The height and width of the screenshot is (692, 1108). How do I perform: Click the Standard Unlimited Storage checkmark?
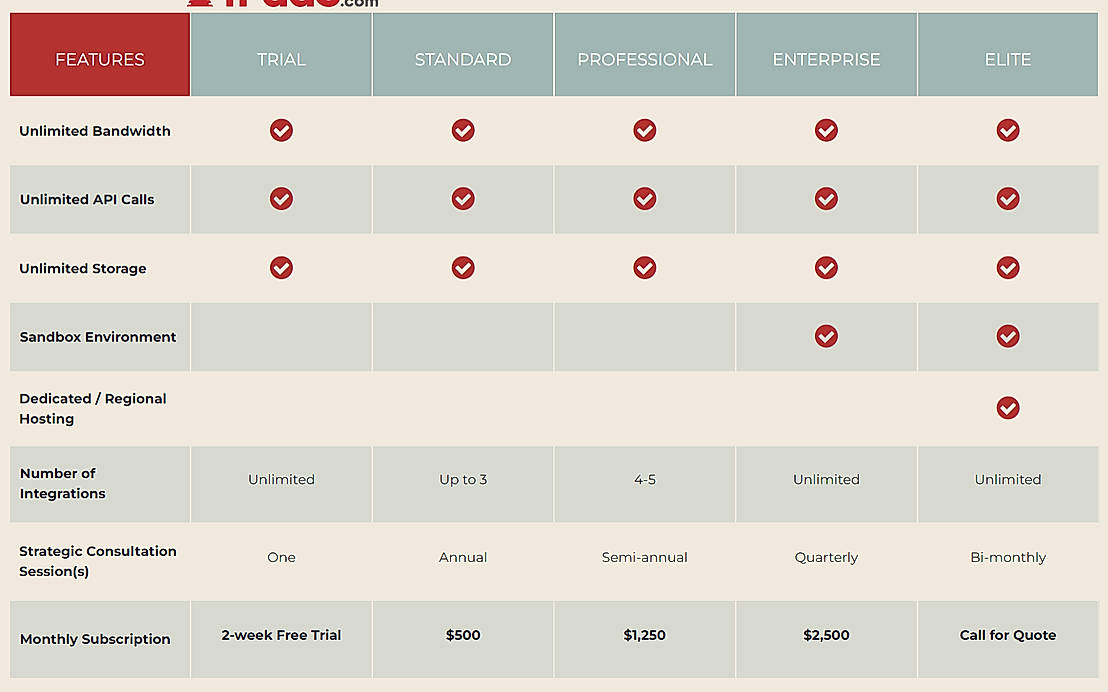463,268
